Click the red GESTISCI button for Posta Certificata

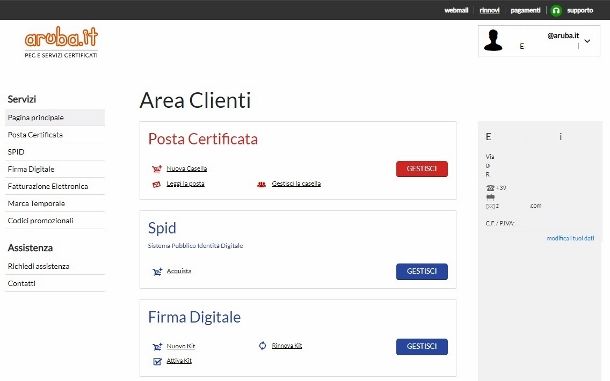click(x=422, y=169)
